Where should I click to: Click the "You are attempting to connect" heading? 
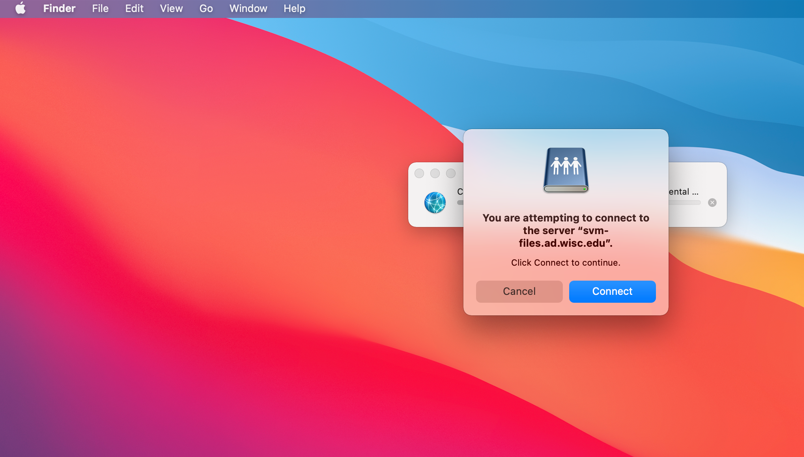(x=565, y=230)
